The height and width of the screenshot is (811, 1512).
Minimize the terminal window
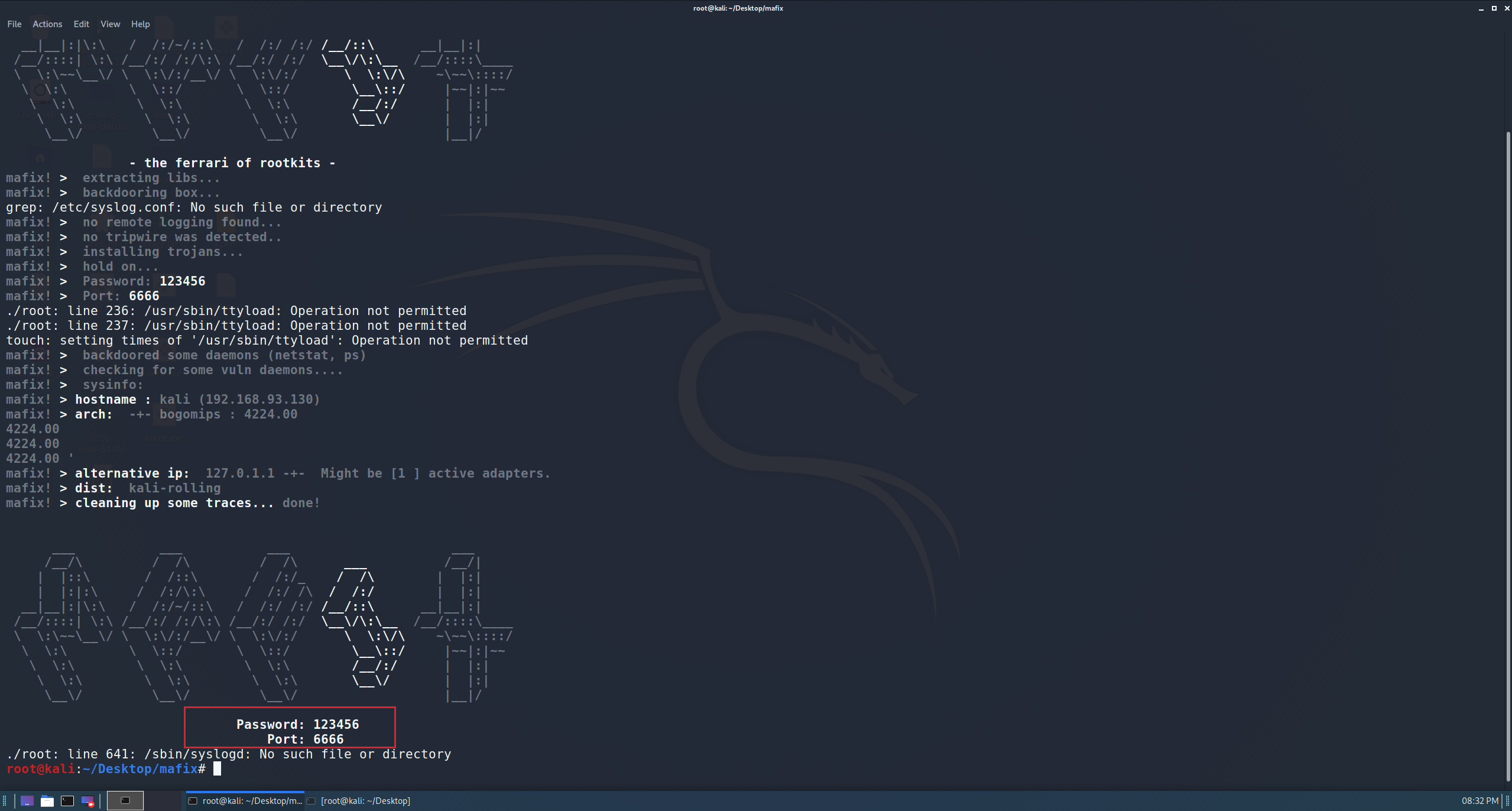click(x=1481, y=8)
